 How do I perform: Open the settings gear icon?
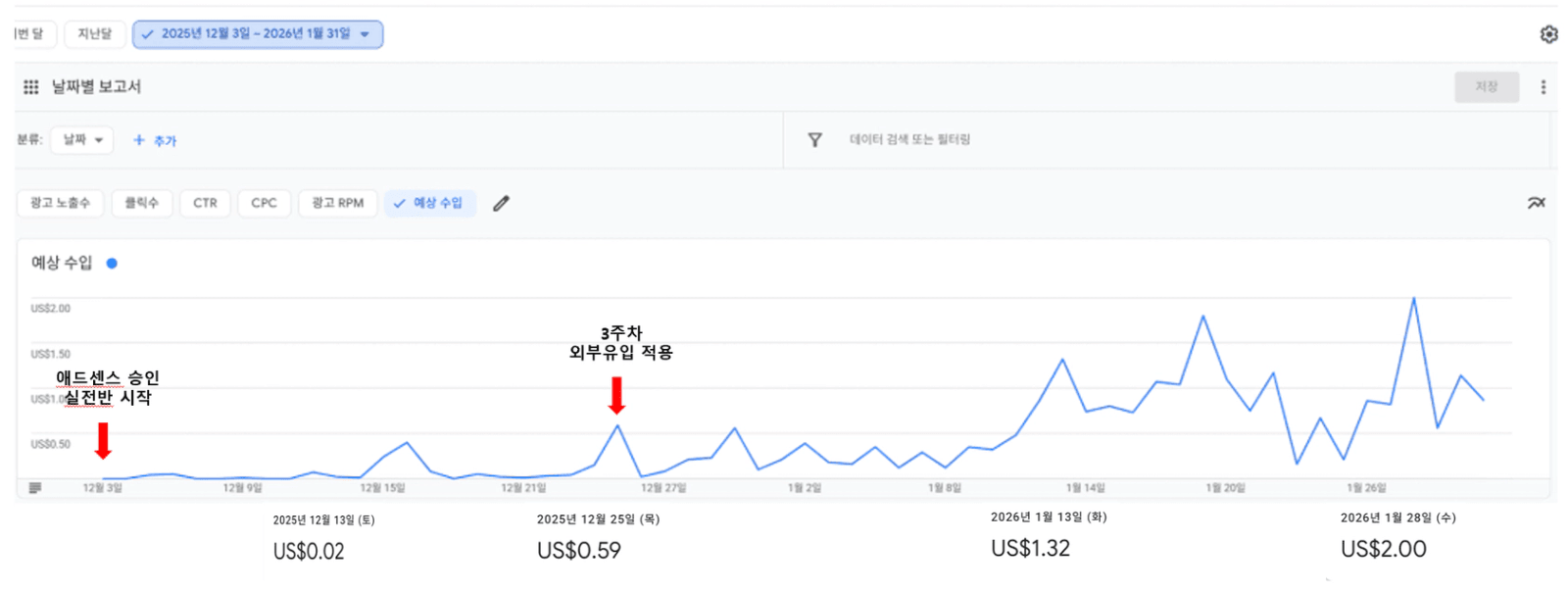[1548, 34]
